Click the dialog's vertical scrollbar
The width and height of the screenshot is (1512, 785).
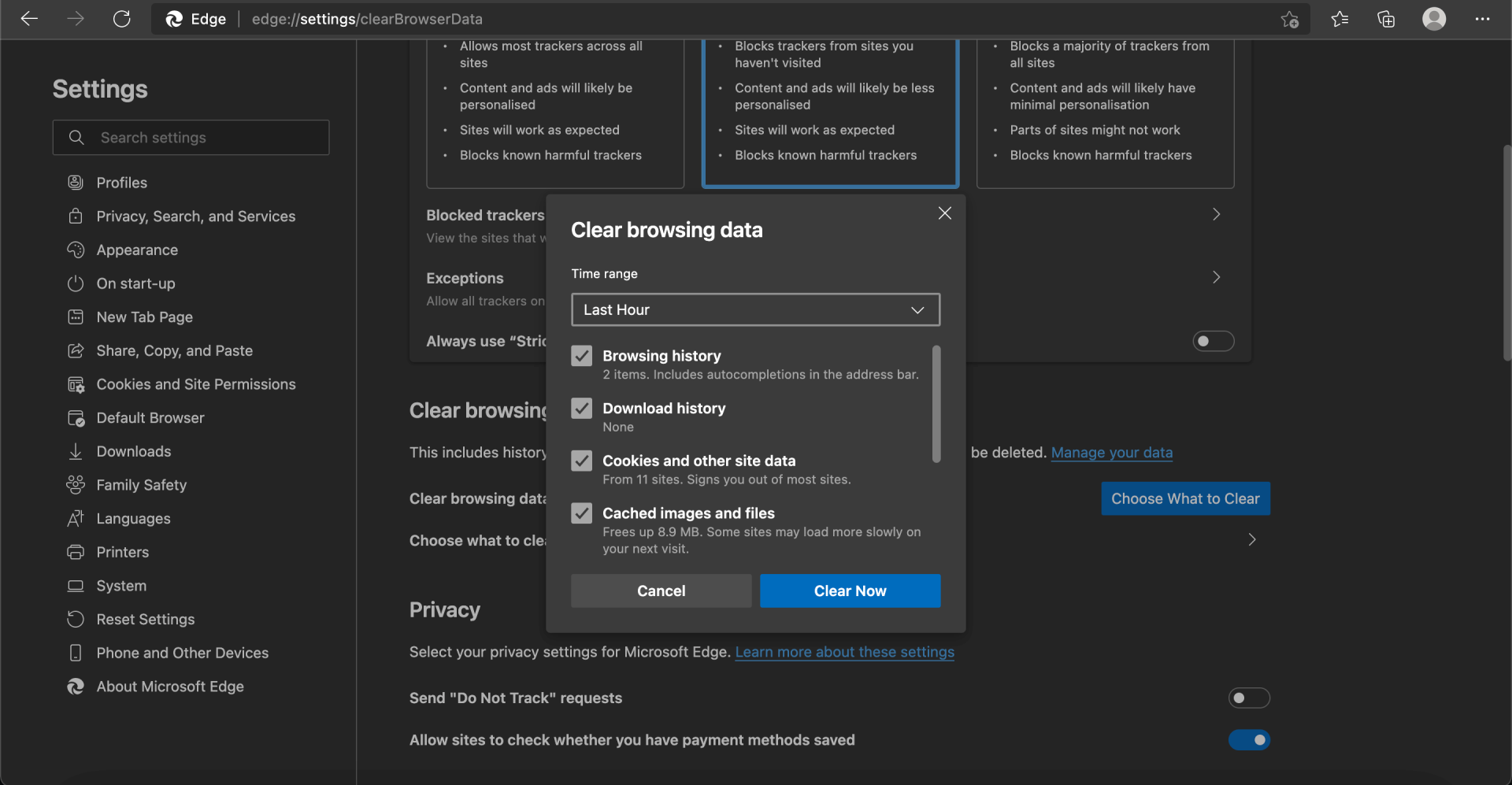[x=936, y=404]
